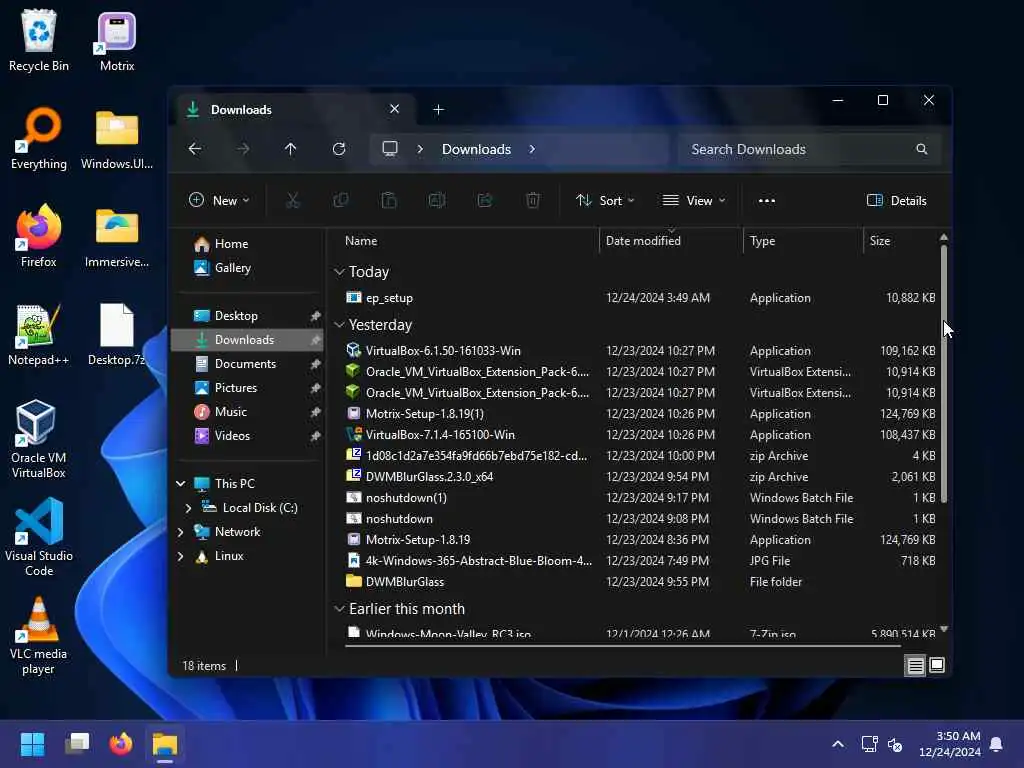
Task: Expand chevron after Downloads in address bar
Action: (532, 149)
